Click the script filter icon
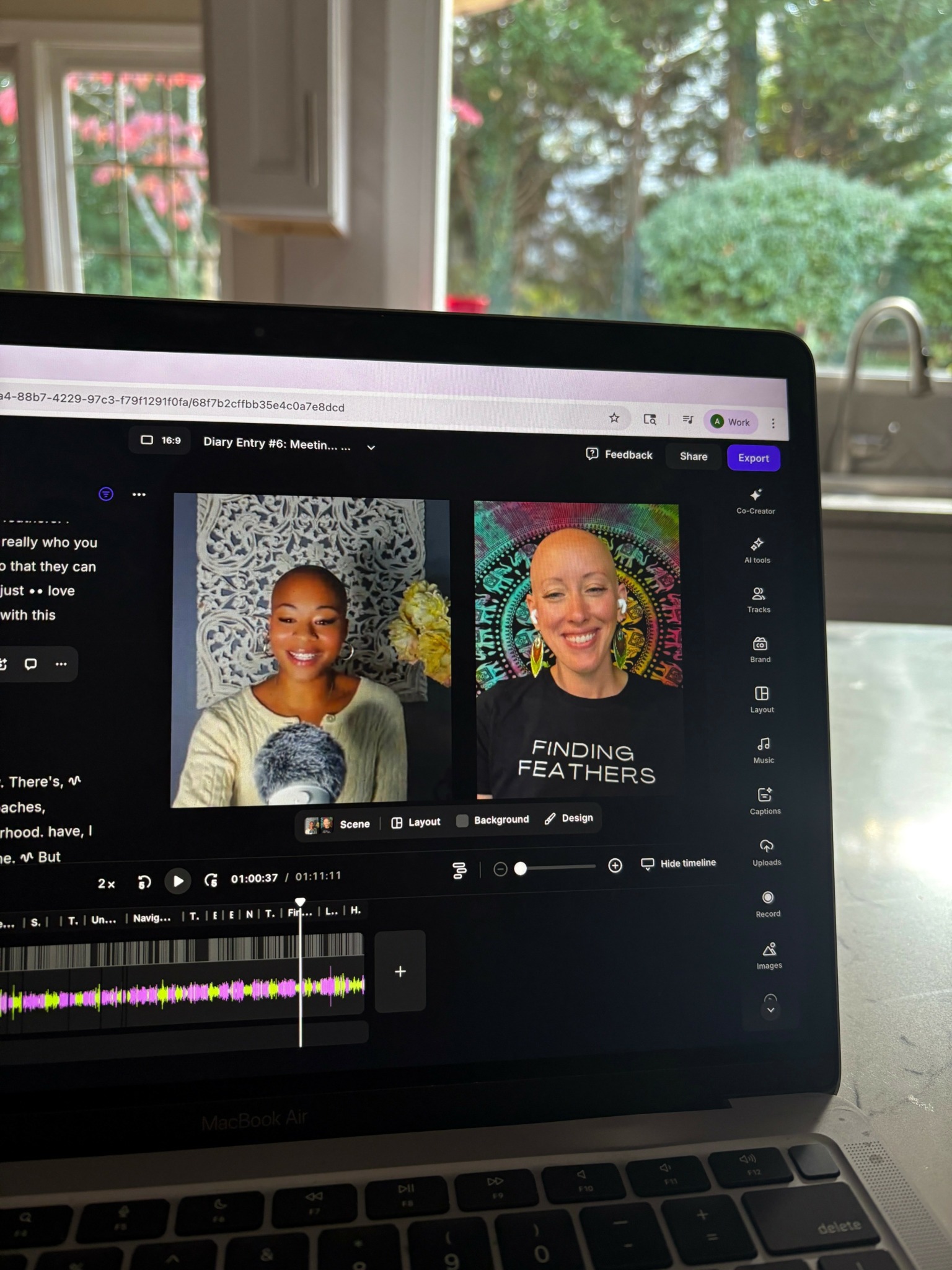The height and width of the screenshot is (1270, 952). pyautogui.click(x=106, y=494)
